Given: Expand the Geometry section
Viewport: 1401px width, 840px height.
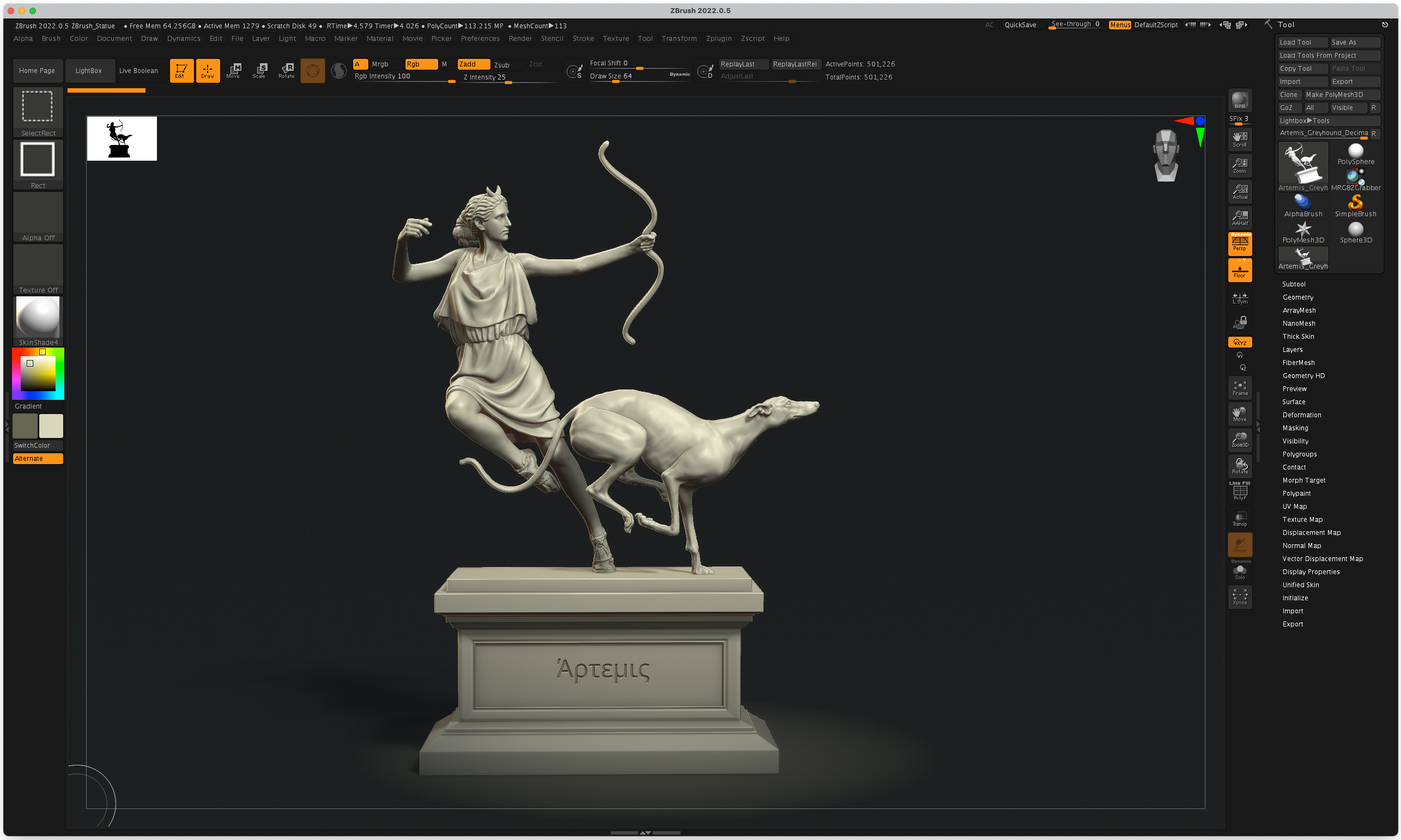Looking at the screenshot, I should (x=1297, y=297).
